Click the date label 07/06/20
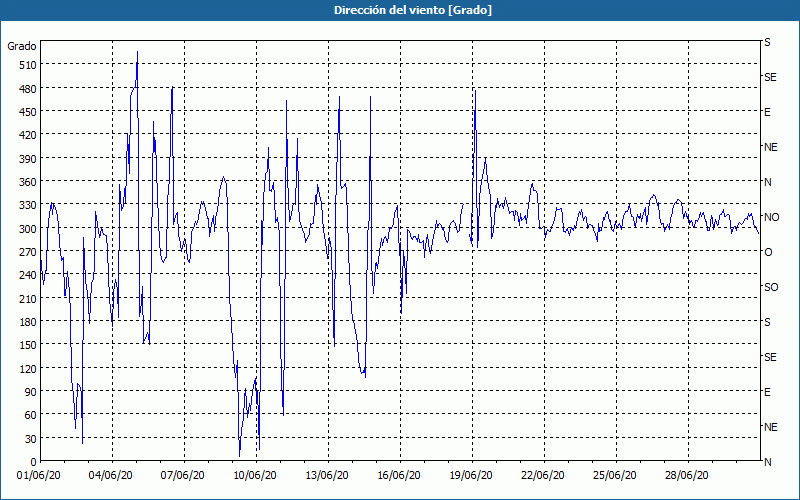Screen dimensions: 800x500 tap(183, 476)
